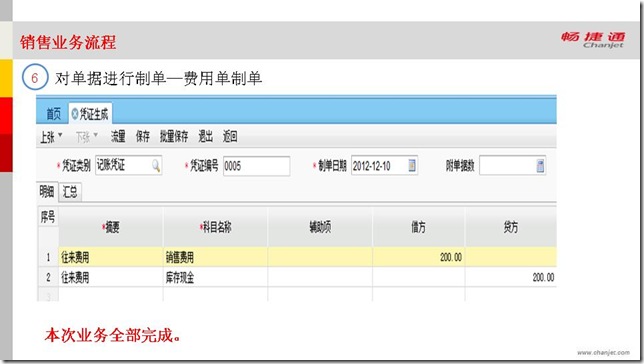Select row 2 摘要 cell 往来费用
The height and width of the screenshot is (364, 644).
(111, 277)
